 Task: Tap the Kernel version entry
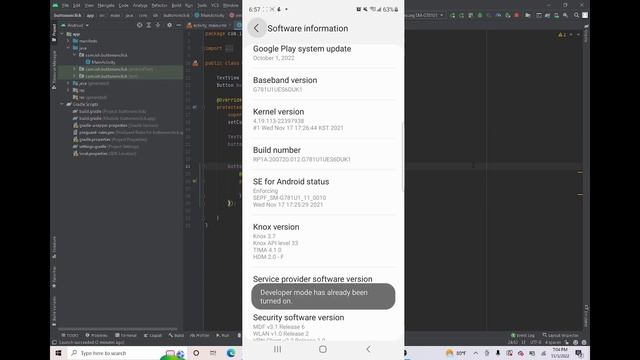click(x=323, y=119)
